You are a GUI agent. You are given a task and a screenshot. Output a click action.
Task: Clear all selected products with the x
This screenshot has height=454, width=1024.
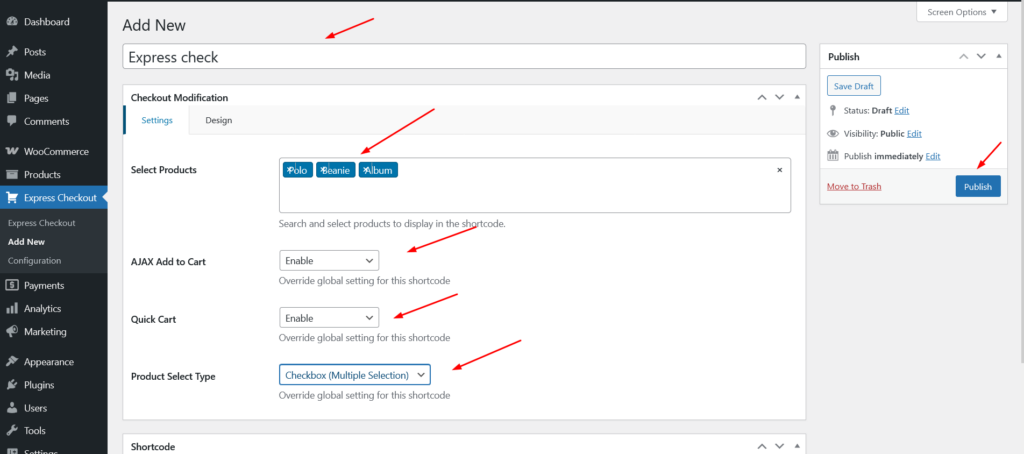pyautogui.click(x=780, y=170)
